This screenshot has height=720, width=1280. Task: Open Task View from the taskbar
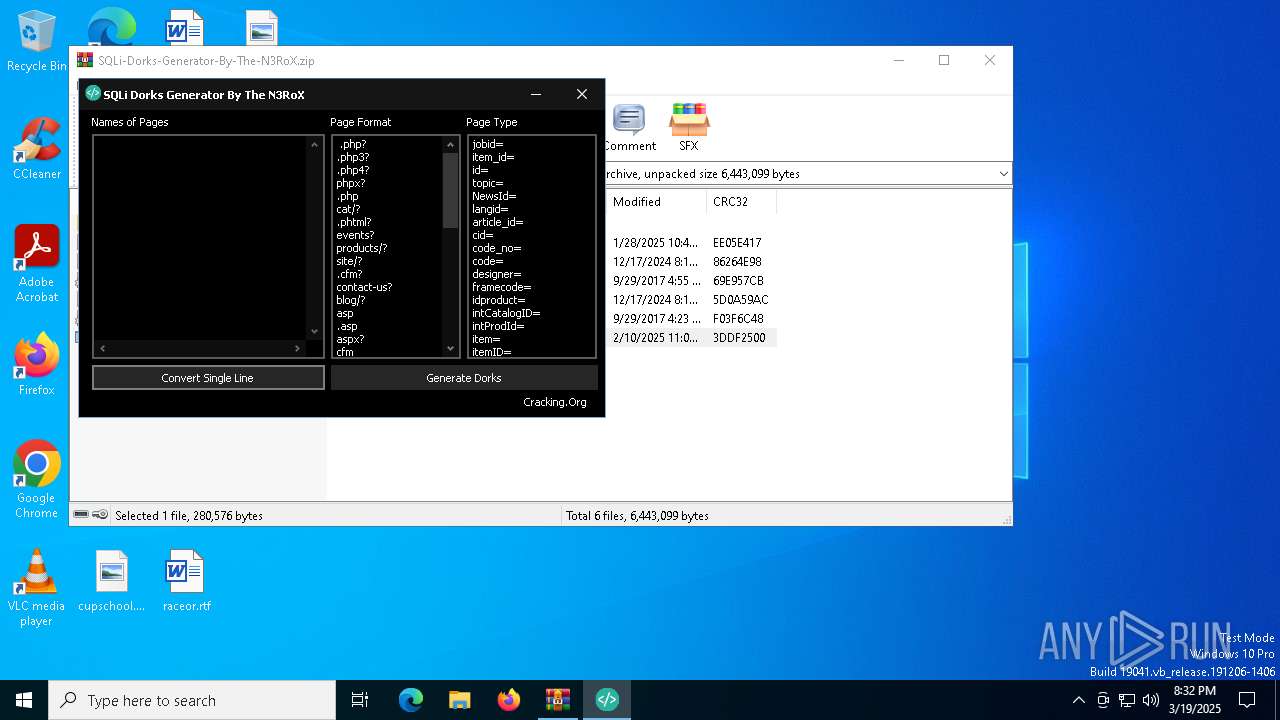360,700
